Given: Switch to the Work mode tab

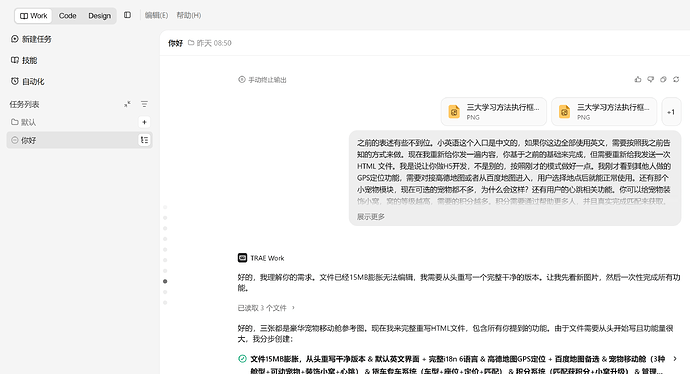Looking at the screenshot, I should tap(33, 16).
